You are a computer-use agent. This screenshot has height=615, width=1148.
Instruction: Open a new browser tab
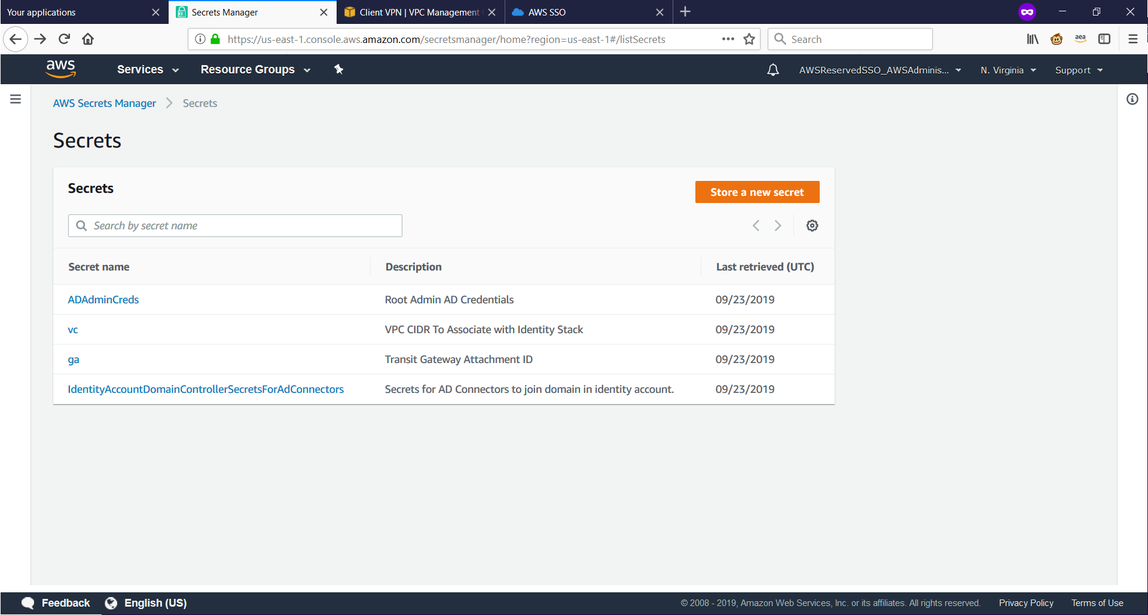pyautogui.click(x=685, y=12)
